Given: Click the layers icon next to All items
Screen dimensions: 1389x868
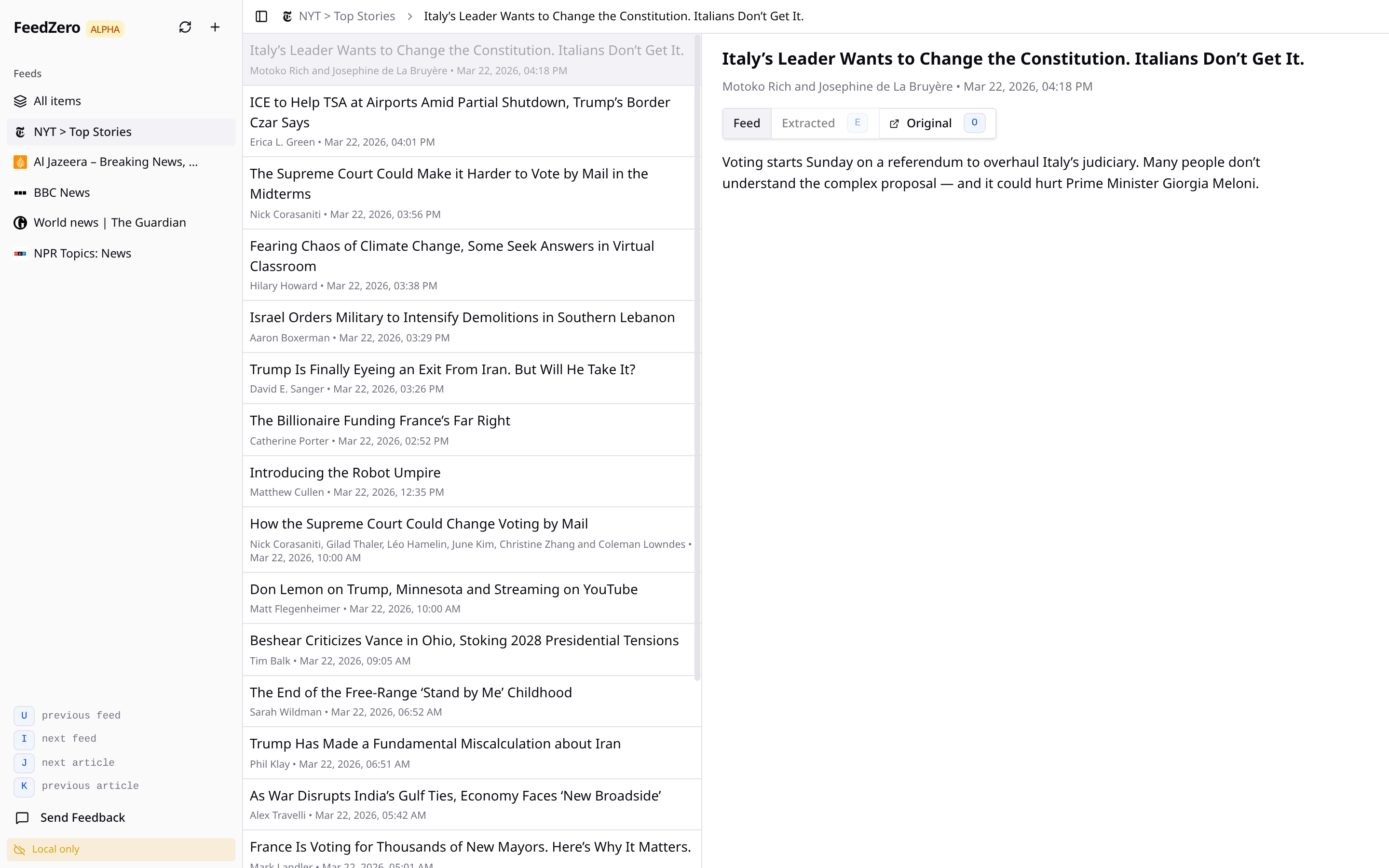Looking at the screenshot, I should pos(20,100).
